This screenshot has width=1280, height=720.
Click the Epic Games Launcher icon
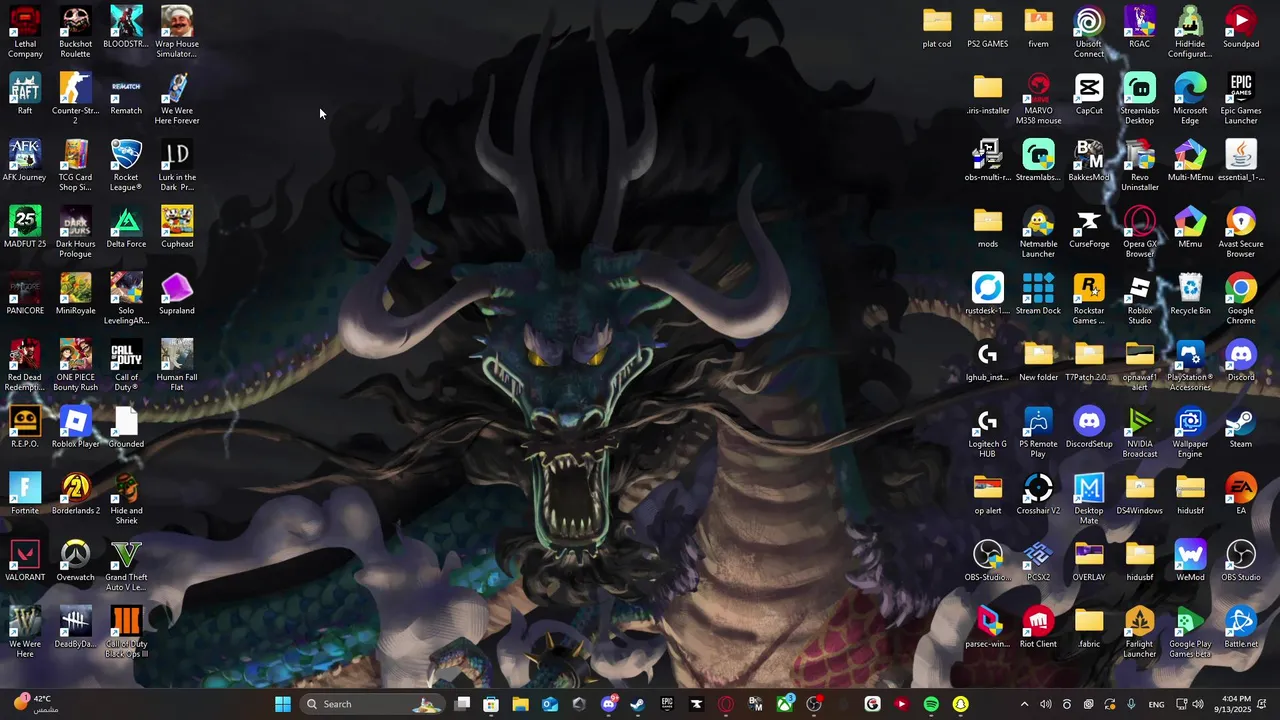point(1241,98)
